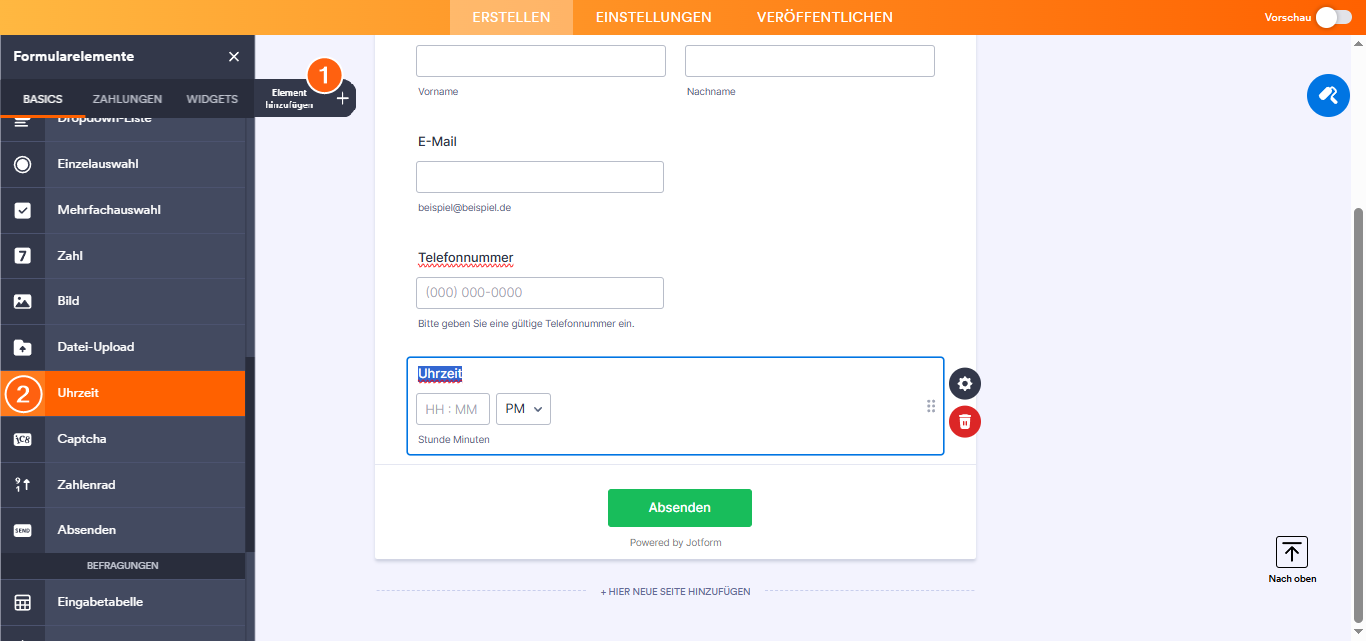1366x641 pixels.
Task: Open the Form Designer paint roller
Action: [1328, 96]
